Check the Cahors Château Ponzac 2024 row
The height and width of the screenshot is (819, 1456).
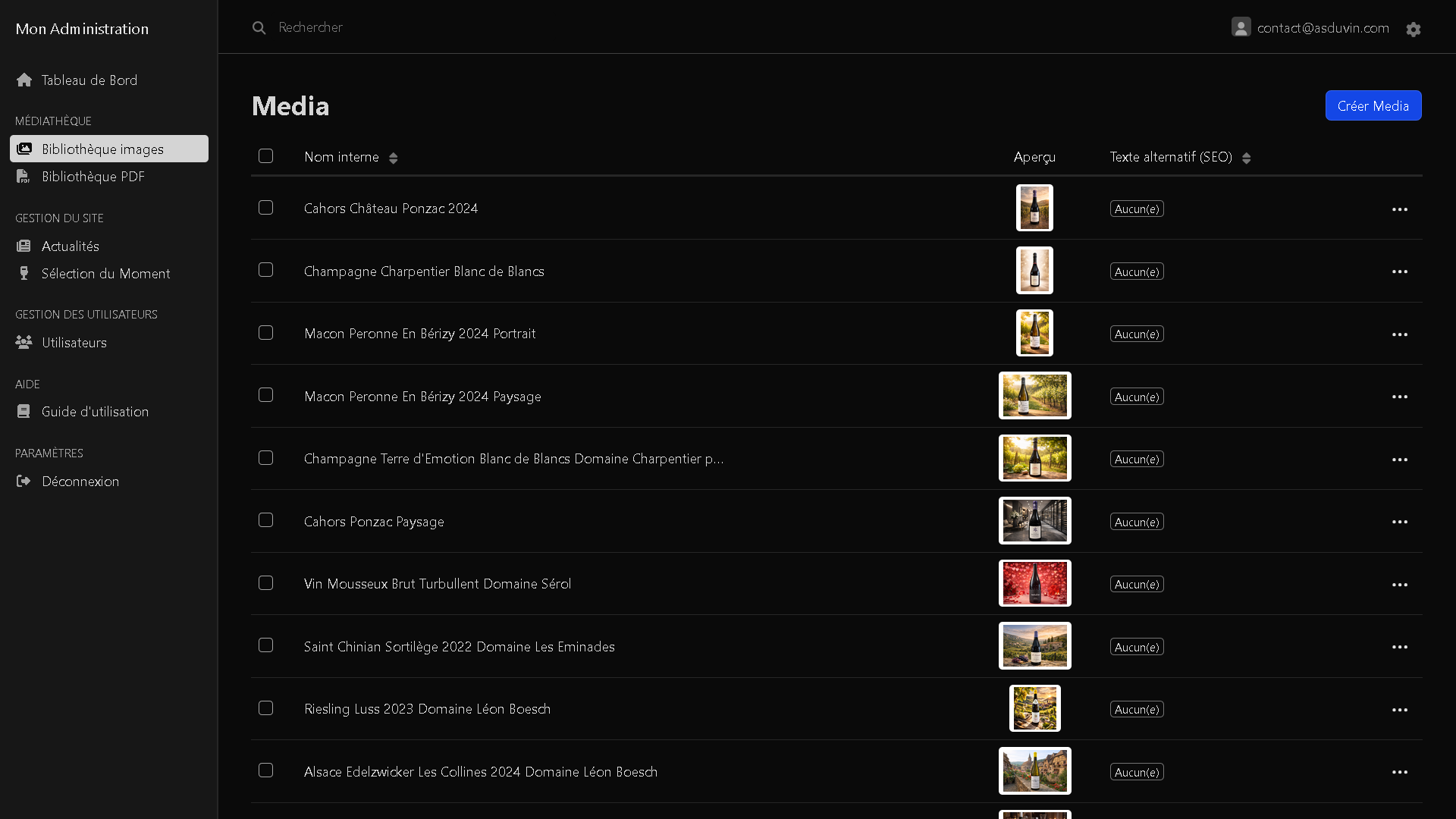(x=265, y=208)
